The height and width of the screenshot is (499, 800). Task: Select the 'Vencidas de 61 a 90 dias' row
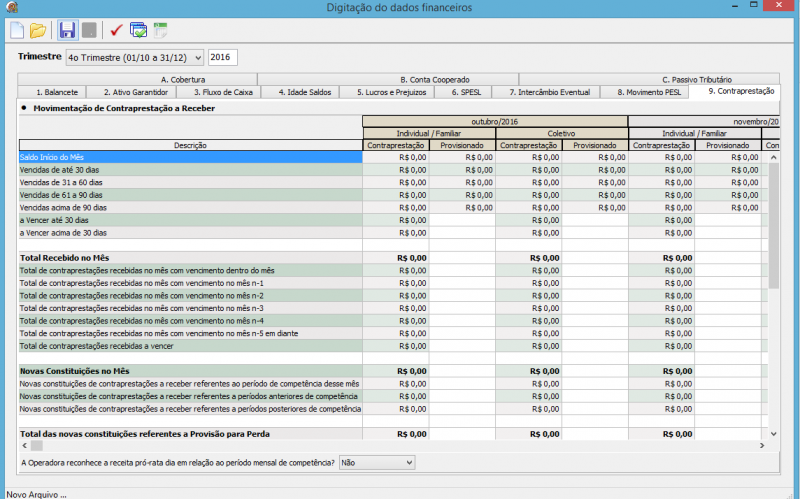(x=191, y=195)
